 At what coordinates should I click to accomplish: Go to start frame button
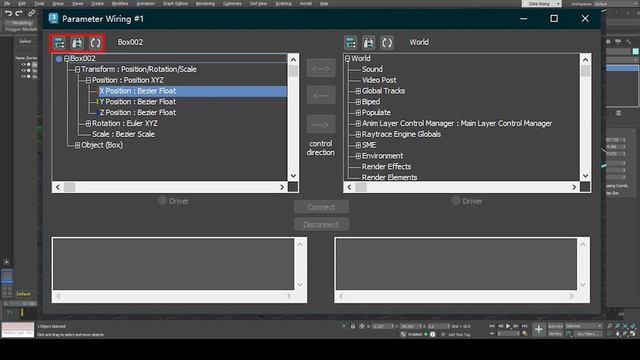[x=492, y=326]
